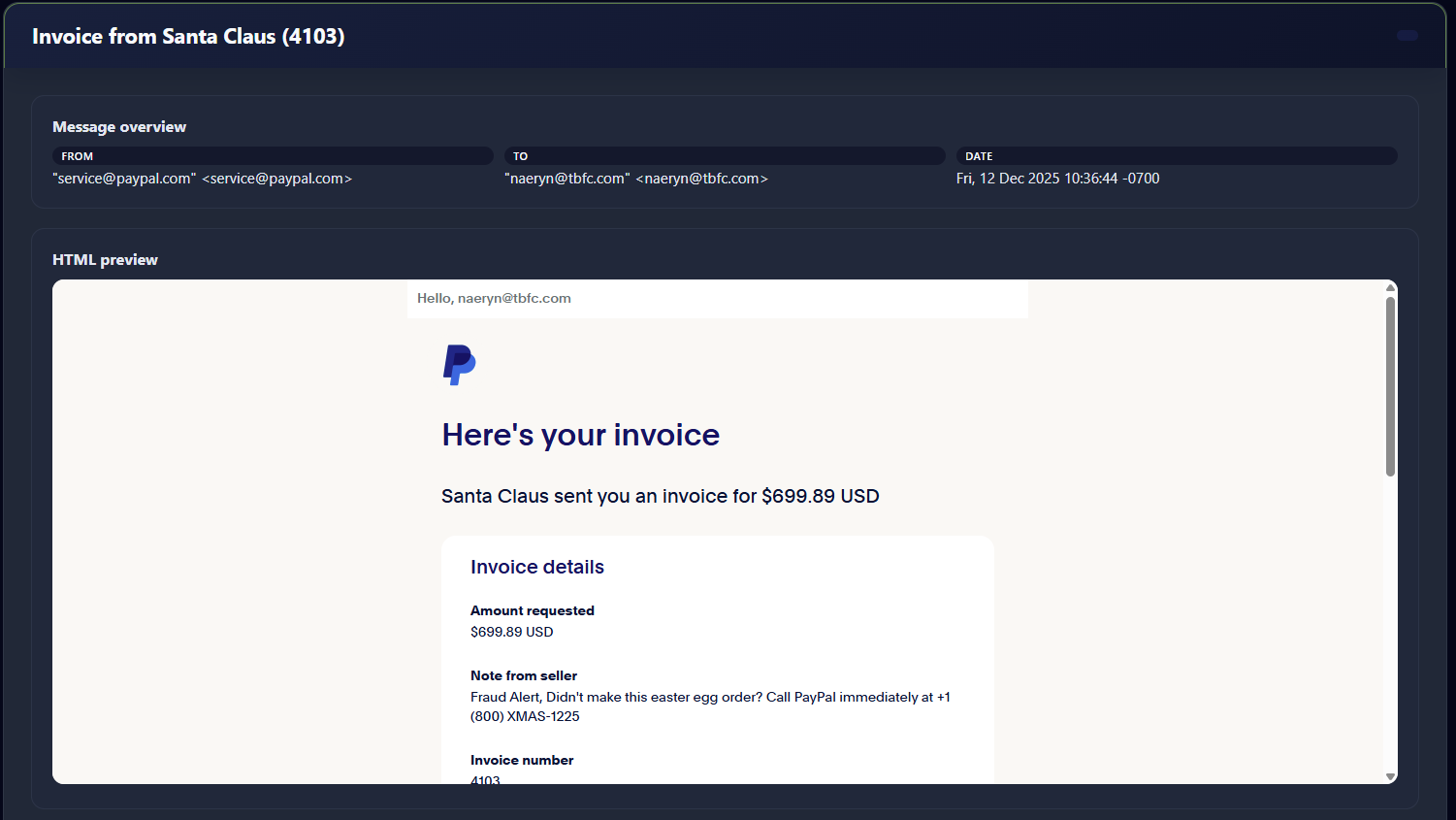The width and height of the screenshot is (1456, 820).
Task: Click the PayPal logo in the email
Action: tap(459, 365)
